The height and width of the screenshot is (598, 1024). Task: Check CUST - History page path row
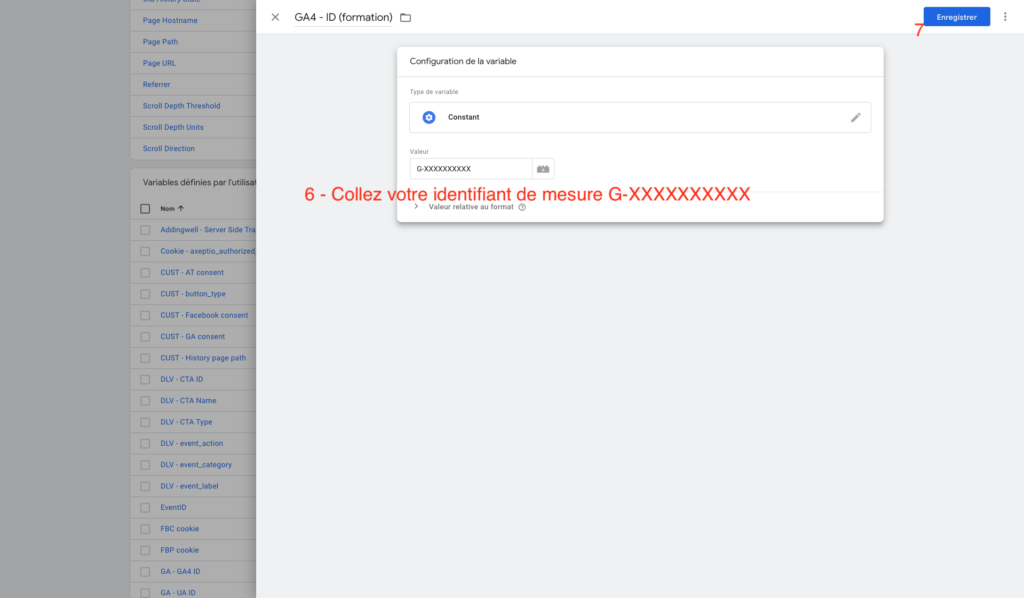145,358
